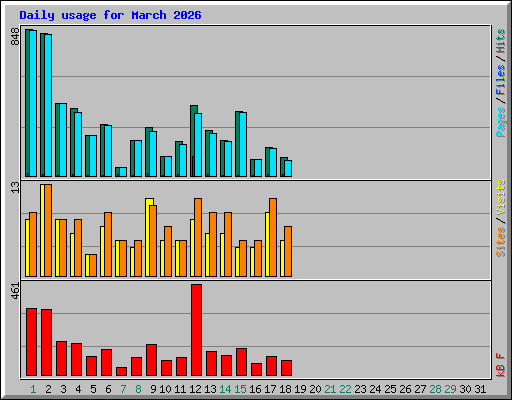This screenshot has width=512, height=400.
Task: Click day 13 on the x-axis
Action: point(210,389)
